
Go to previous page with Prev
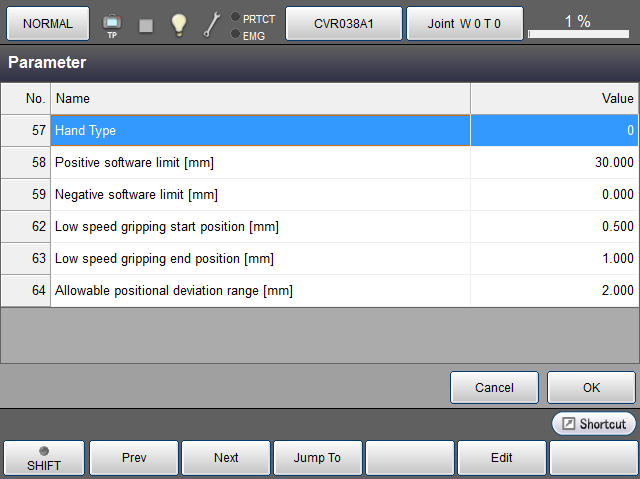point(134,458)
